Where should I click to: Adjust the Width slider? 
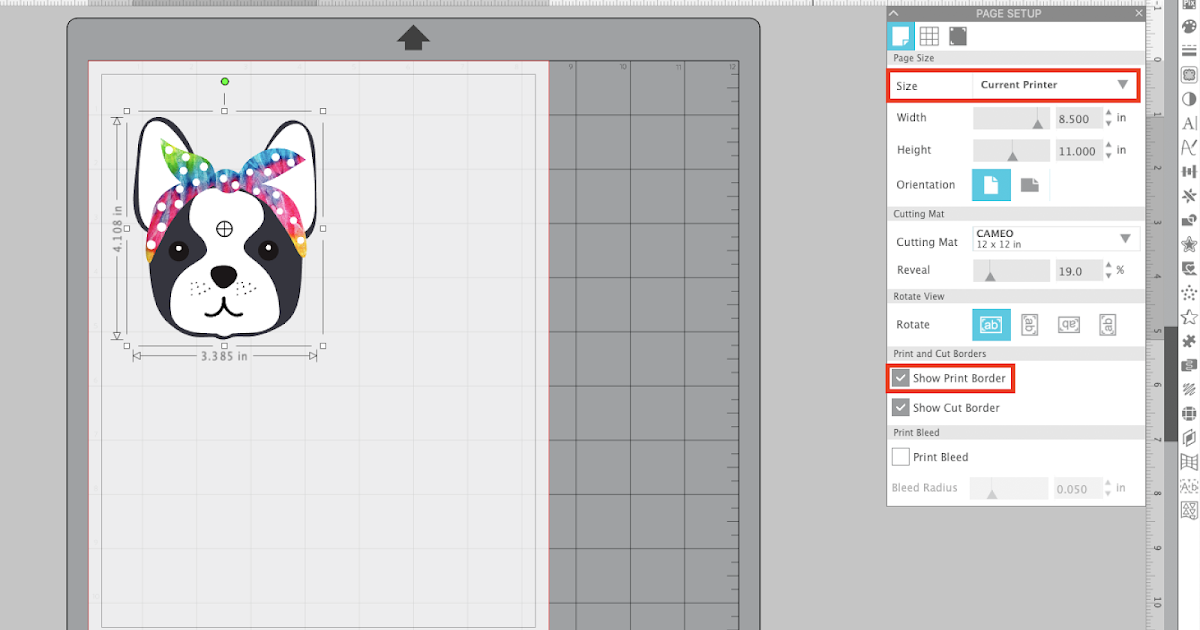(x=1011, y=118)
